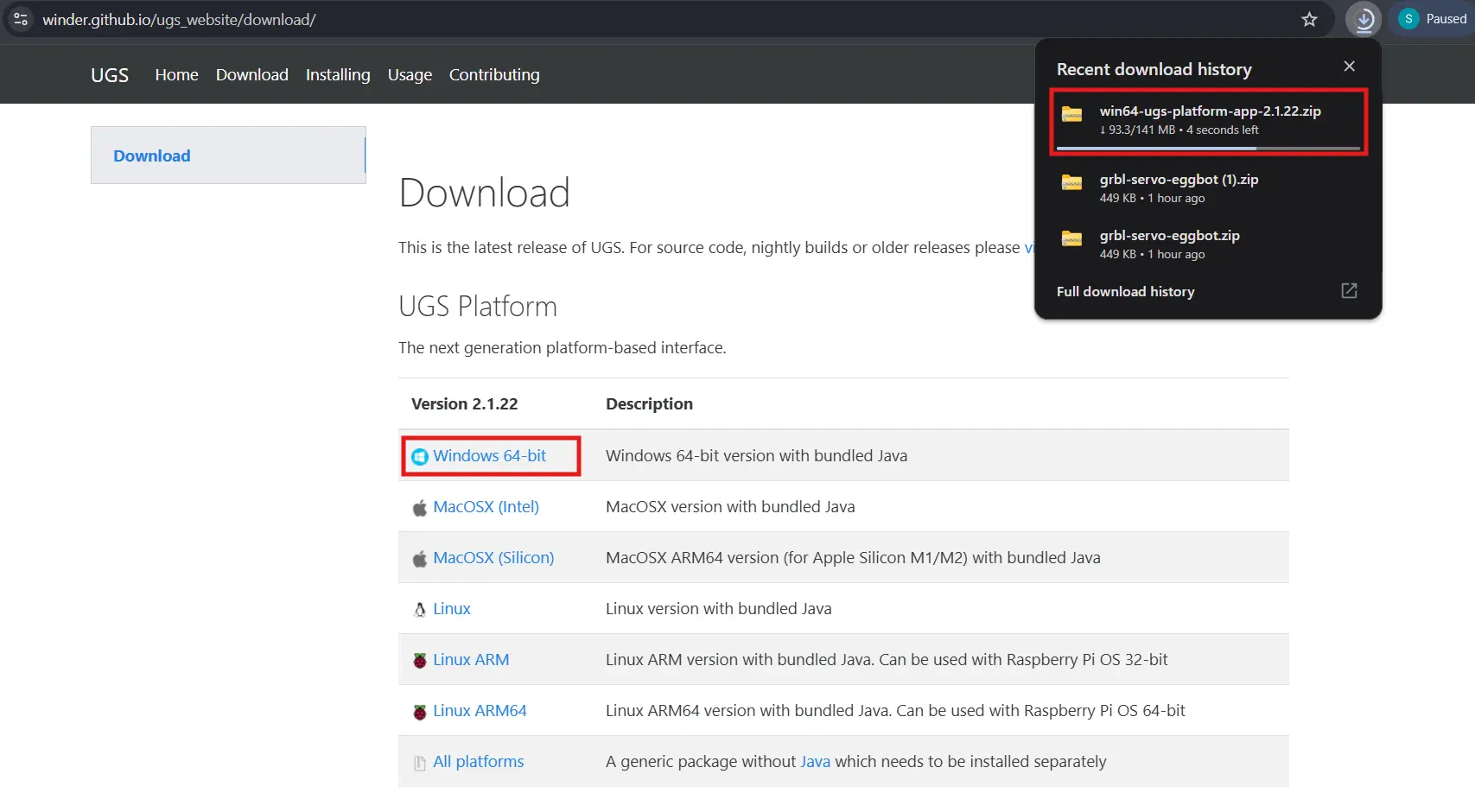
Task: Open the Contributing page from the navbar
Action: 494,74
